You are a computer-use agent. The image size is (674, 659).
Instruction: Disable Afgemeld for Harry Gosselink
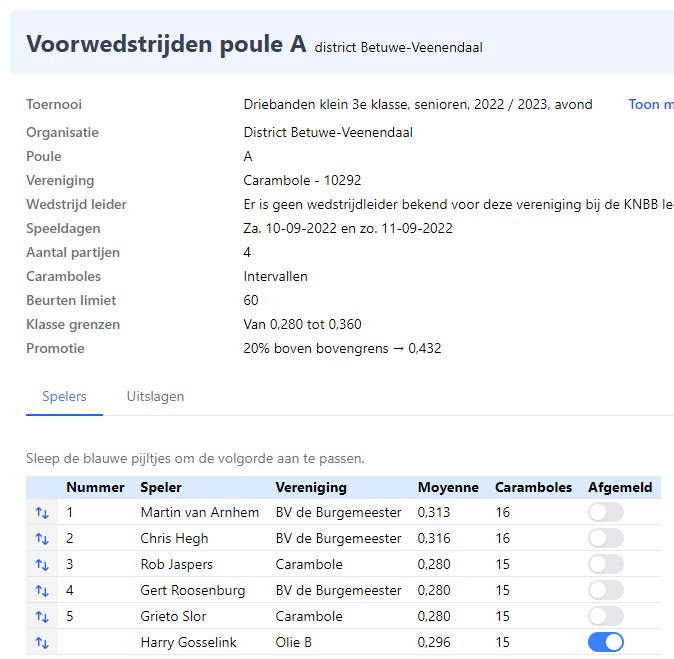pyautogui.click(x=606, y=642)
